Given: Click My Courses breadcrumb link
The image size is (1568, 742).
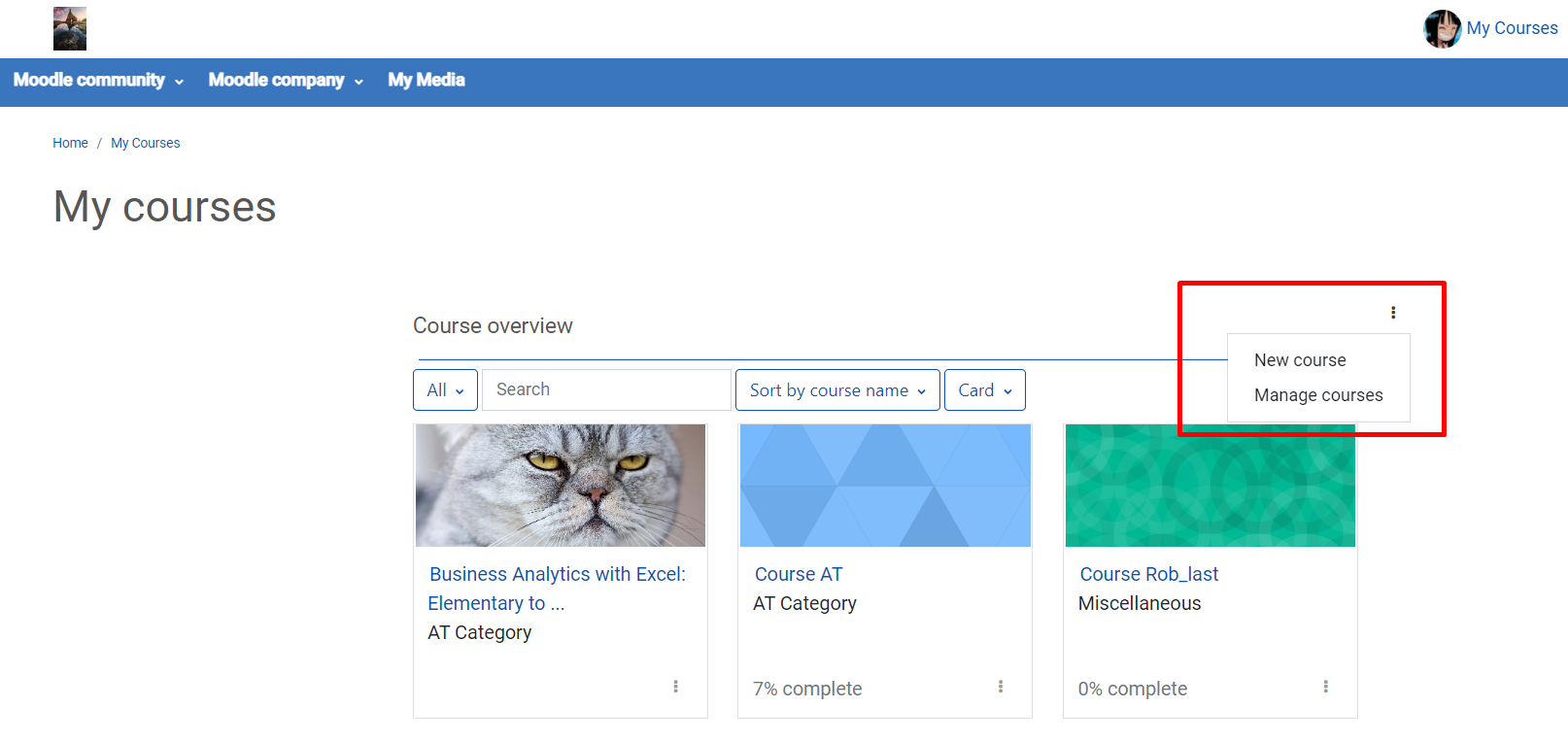Looking at the screenshot, I should (146, 143).
